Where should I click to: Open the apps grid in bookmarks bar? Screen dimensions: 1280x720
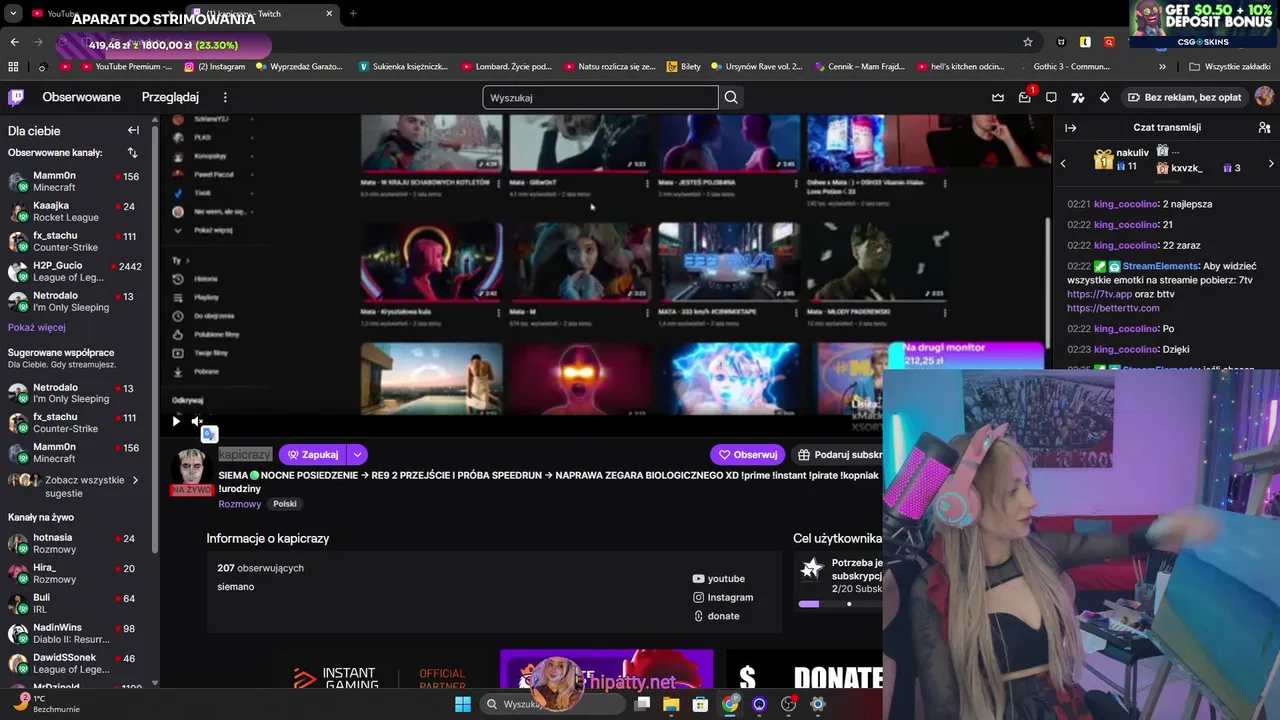coord(13,67)
